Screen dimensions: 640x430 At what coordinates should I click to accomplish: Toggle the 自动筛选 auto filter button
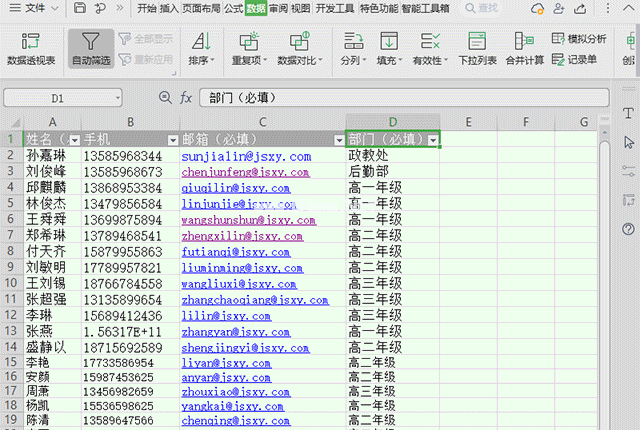point(91,49)
